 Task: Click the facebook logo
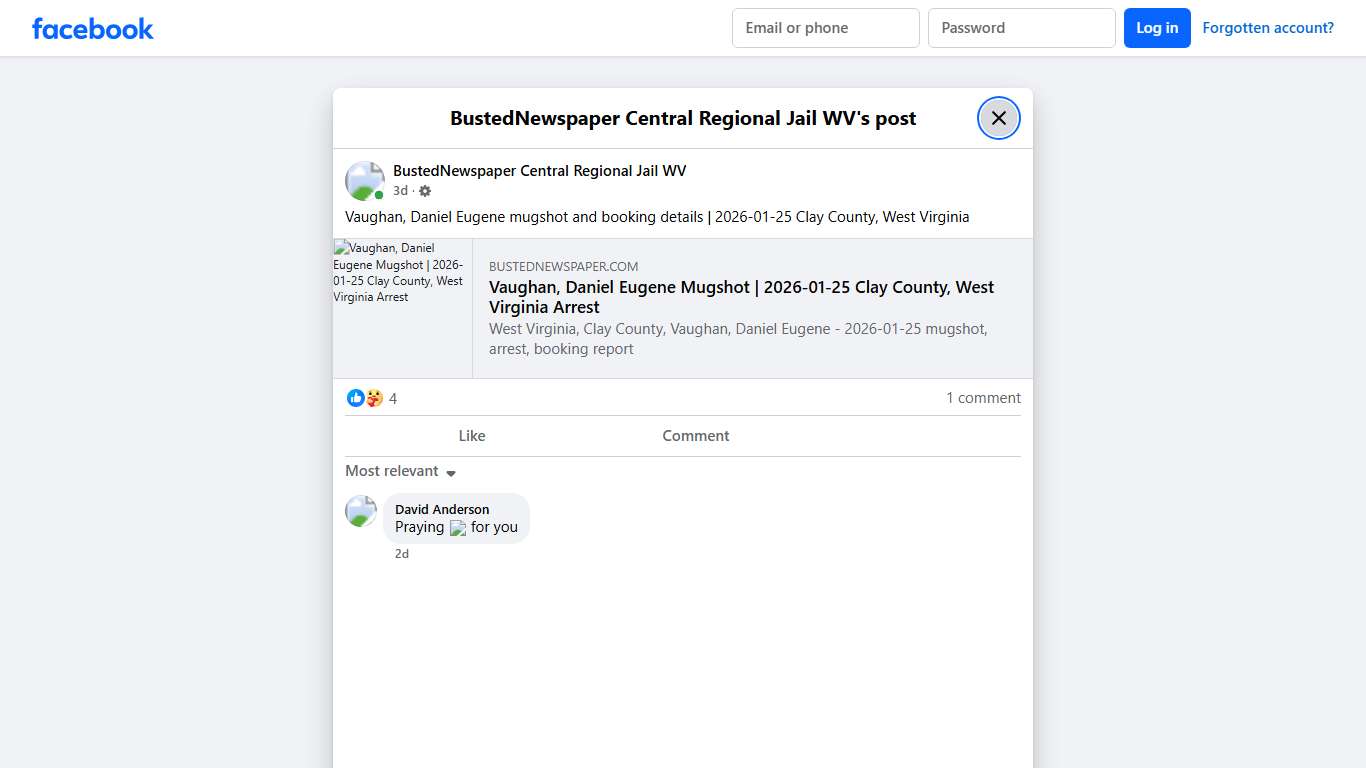(92, 28)
